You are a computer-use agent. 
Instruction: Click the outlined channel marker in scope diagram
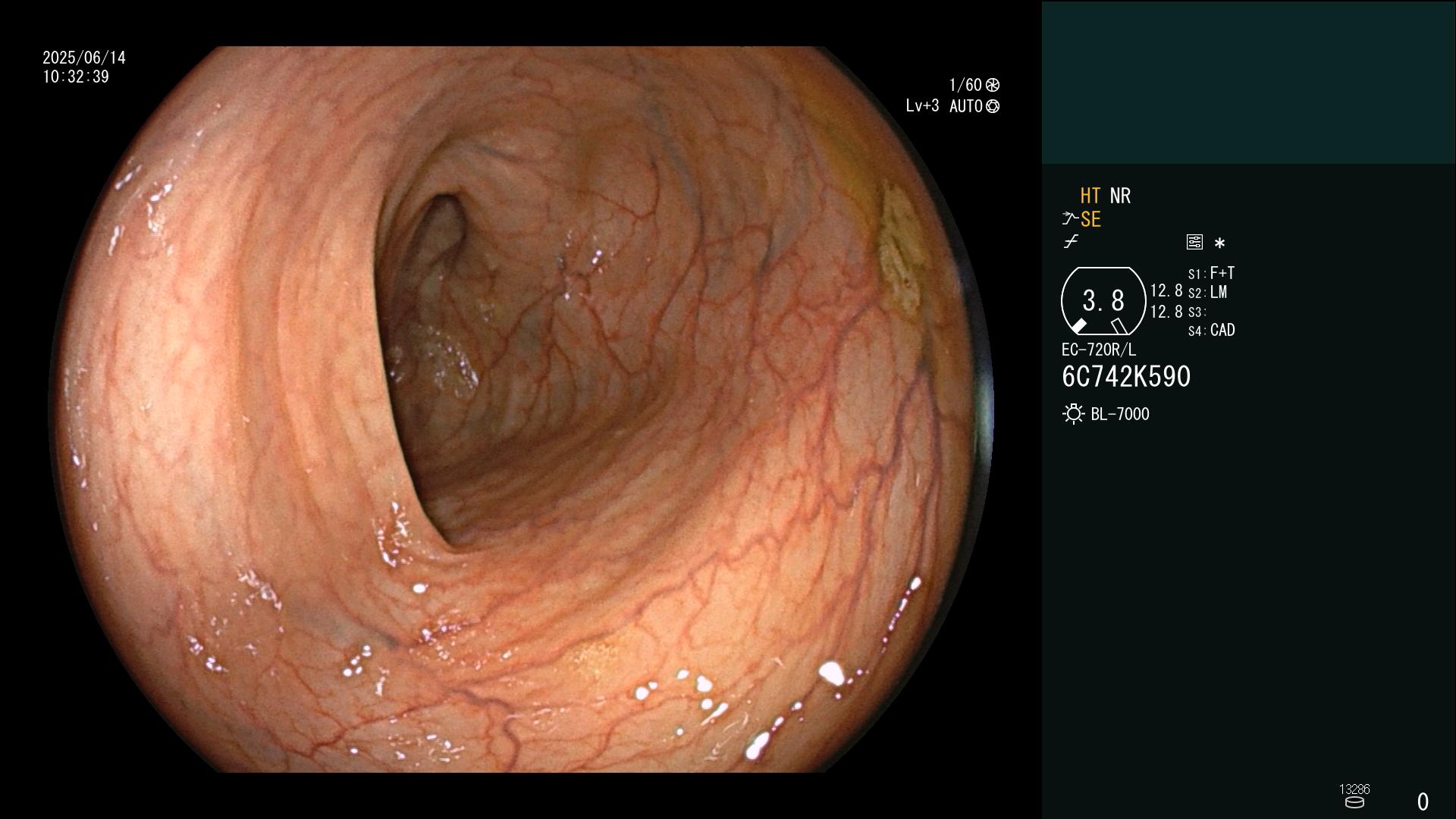coord(1119,326)
